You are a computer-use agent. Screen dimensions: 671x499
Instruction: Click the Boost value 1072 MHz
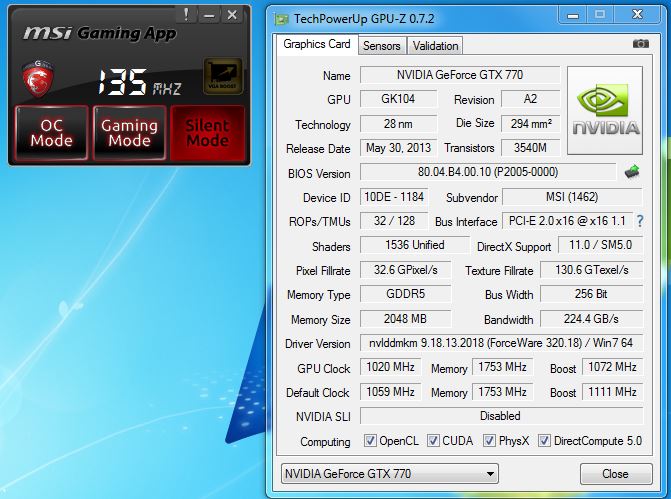tap(612, 367)
